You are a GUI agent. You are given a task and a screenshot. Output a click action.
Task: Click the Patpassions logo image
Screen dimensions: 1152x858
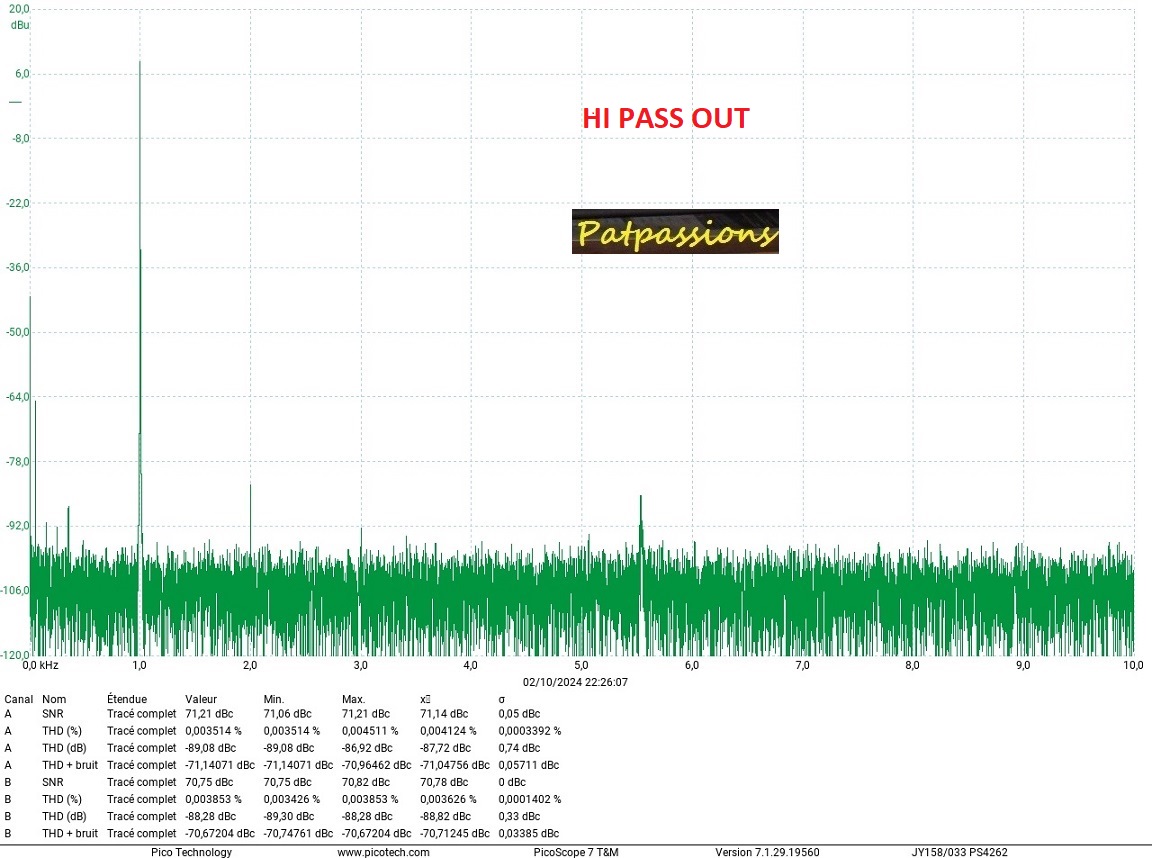tap(675, 231)
